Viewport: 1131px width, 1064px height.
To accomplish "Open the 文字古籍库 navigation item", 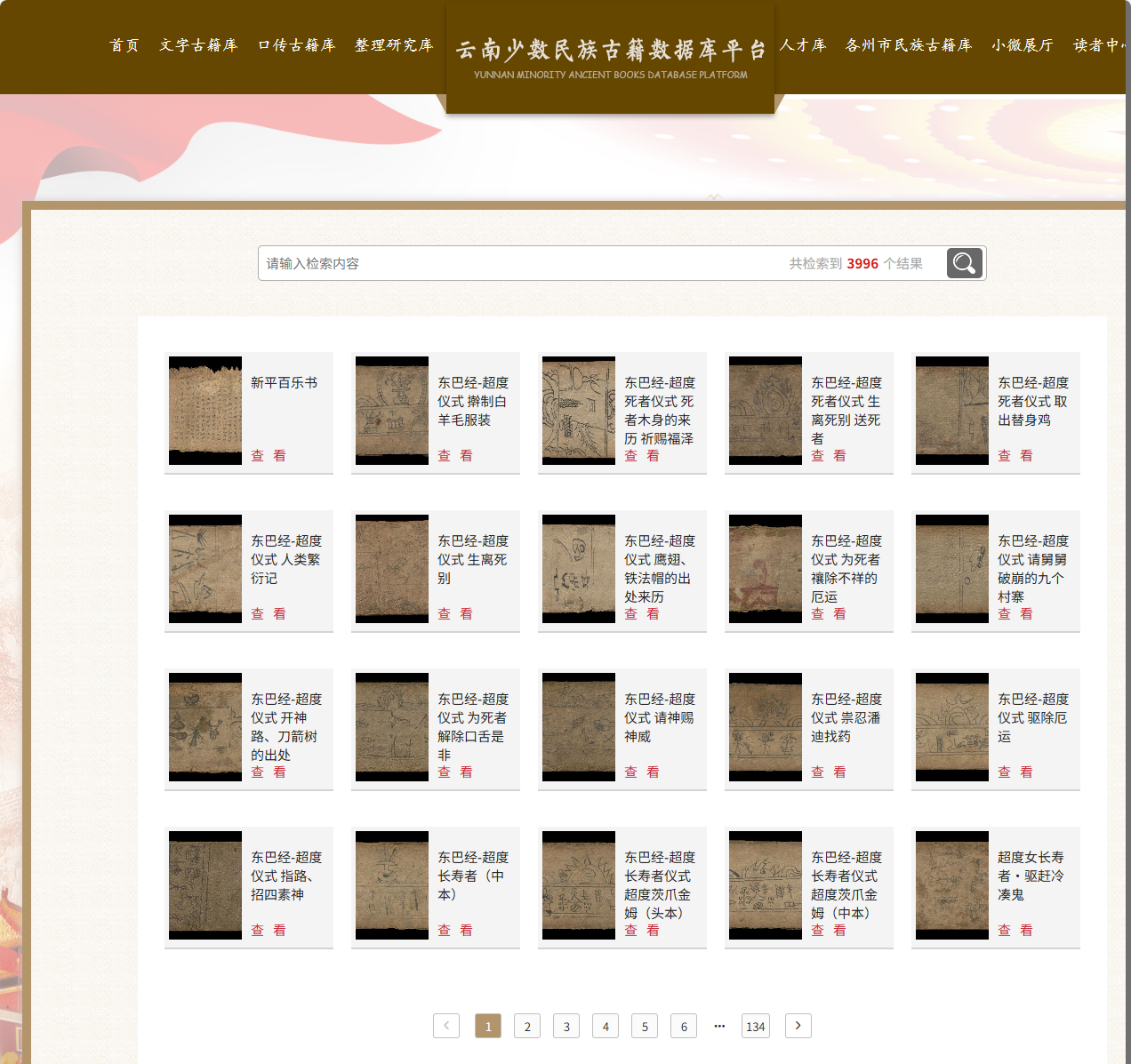I will (198, 45).
